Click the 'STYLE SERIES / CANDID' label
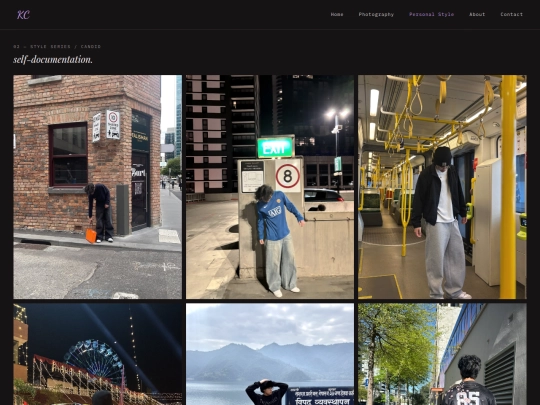 tap(65, 46)
